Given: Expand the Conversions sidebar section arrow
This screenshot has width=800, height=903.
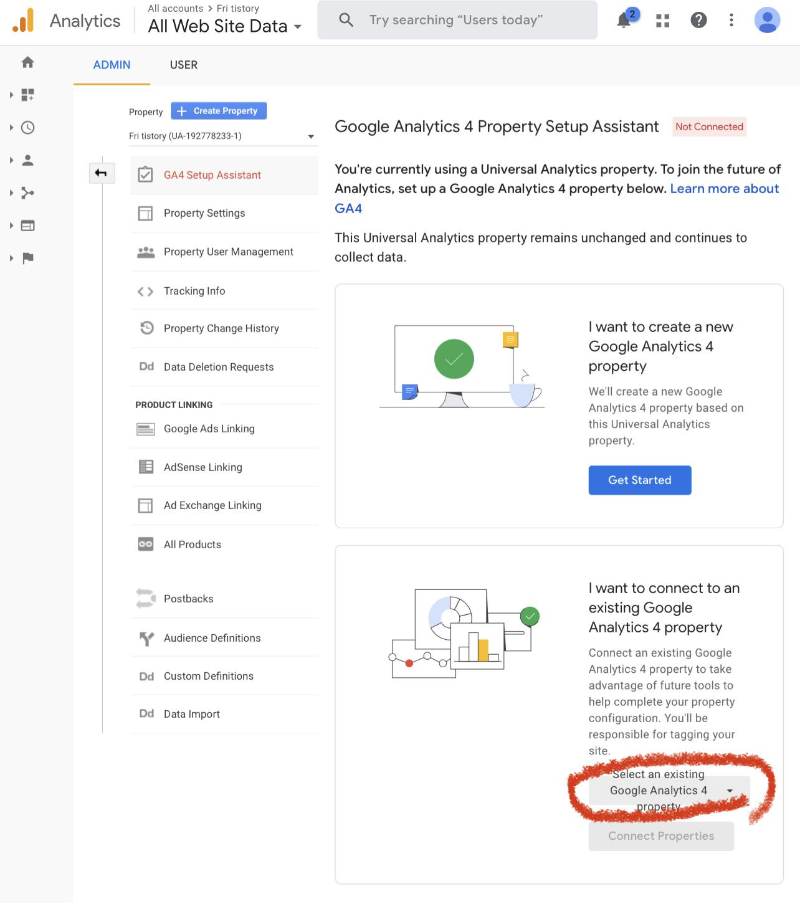Looking at the screenshot, I should tap(11, 258).
